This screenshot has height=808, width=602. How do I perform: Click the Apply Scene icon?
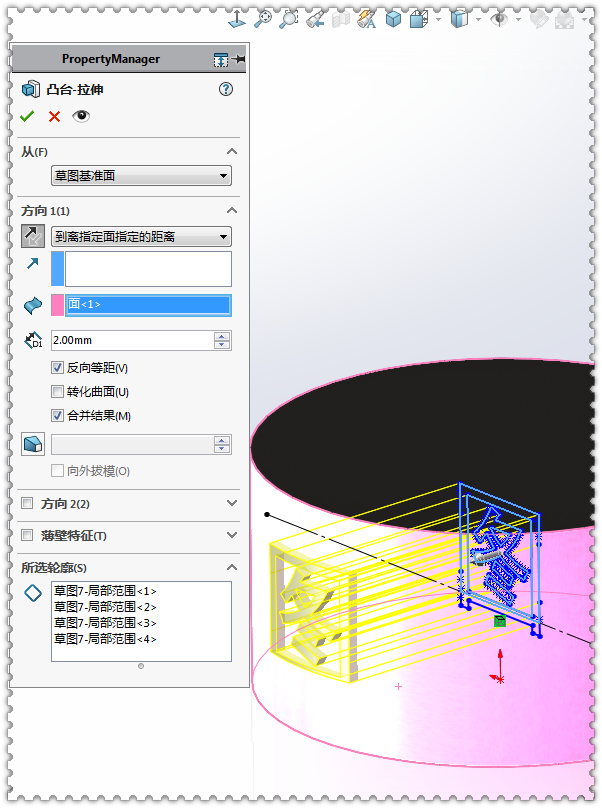click(565, 20)
